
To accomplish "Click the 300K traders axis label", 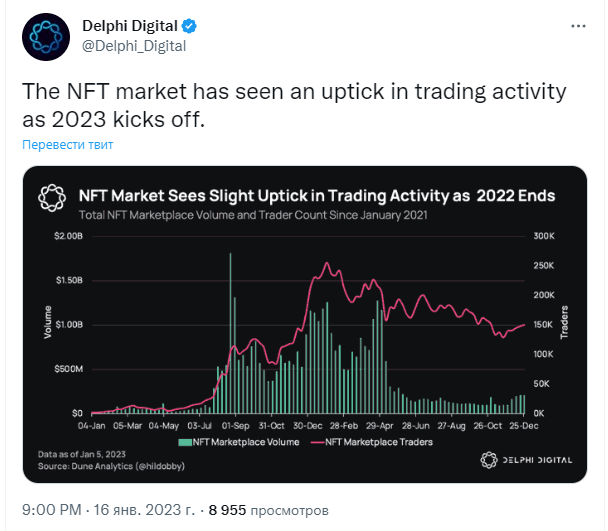I will coord(546,236).
